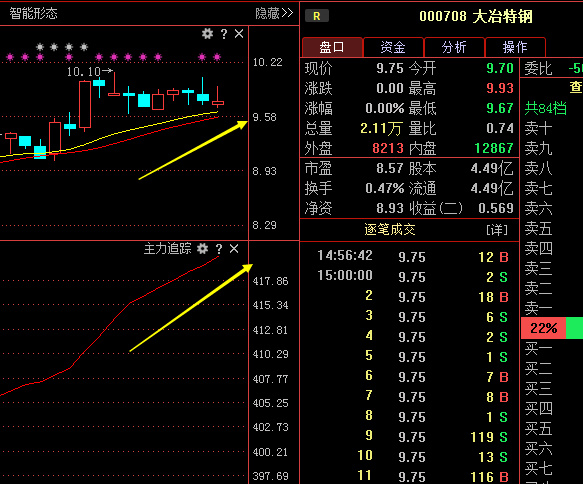Open settings gear beside 主力追踪
The width and height of the screenshot is (583, 484).
pos(203,249)
